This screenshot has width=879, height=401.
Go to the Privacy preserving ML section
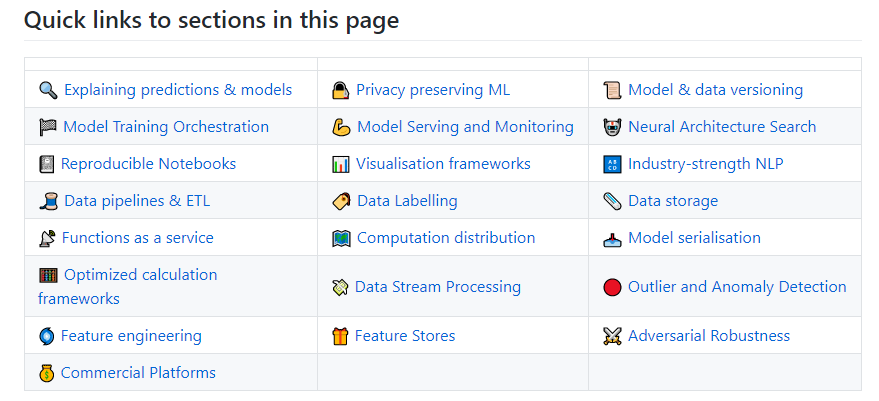click(433, 90)
